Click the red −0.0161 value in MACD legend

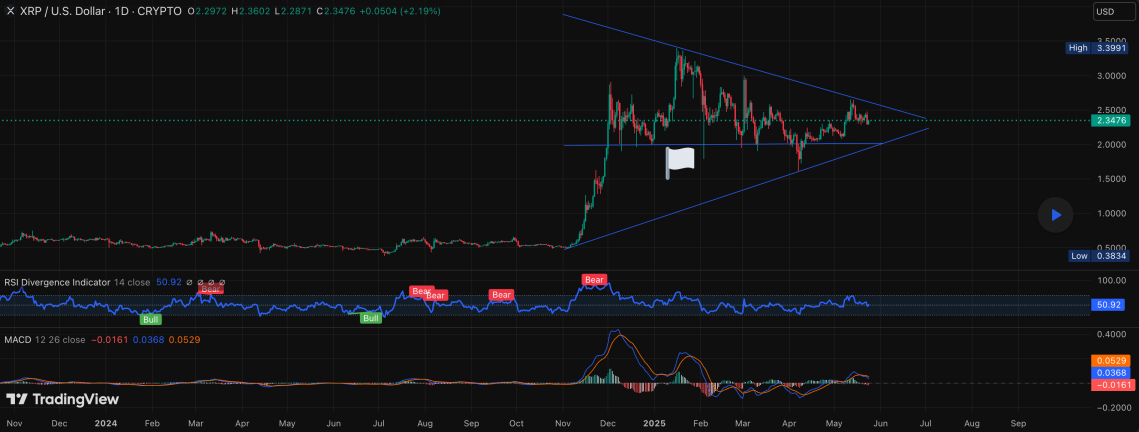coord(110,340)
